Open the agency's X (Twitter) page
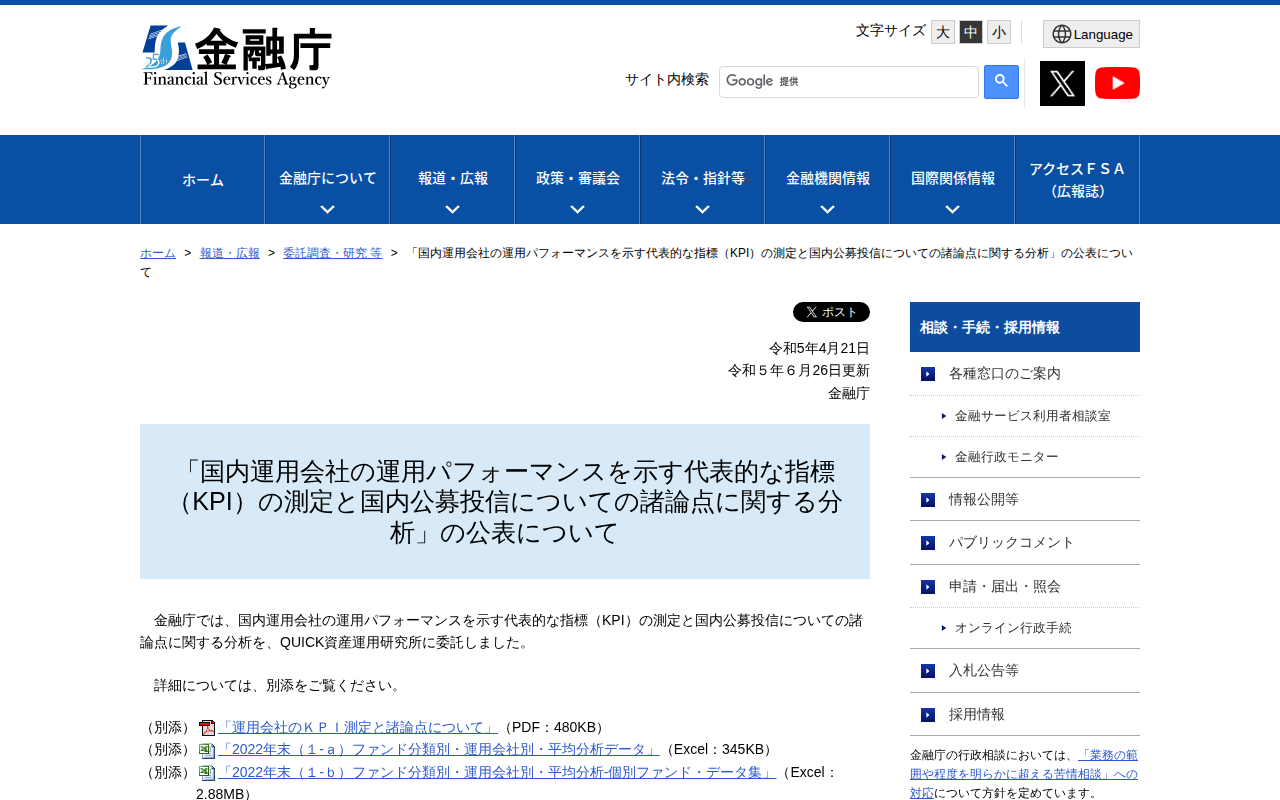This screenshot has width=1280, height=800. tap(1062, 82)
